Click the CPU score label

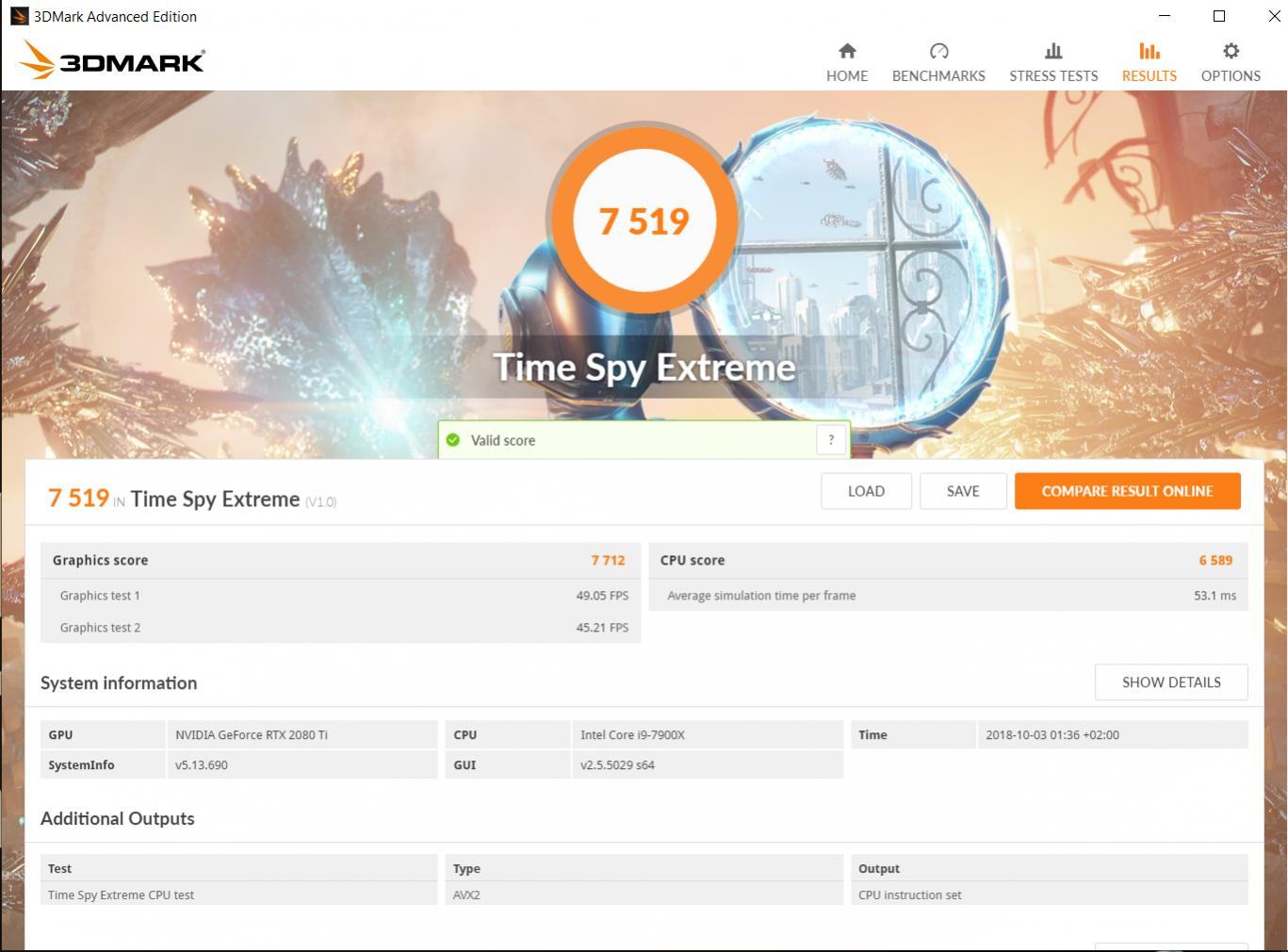(x=692, y=560)
